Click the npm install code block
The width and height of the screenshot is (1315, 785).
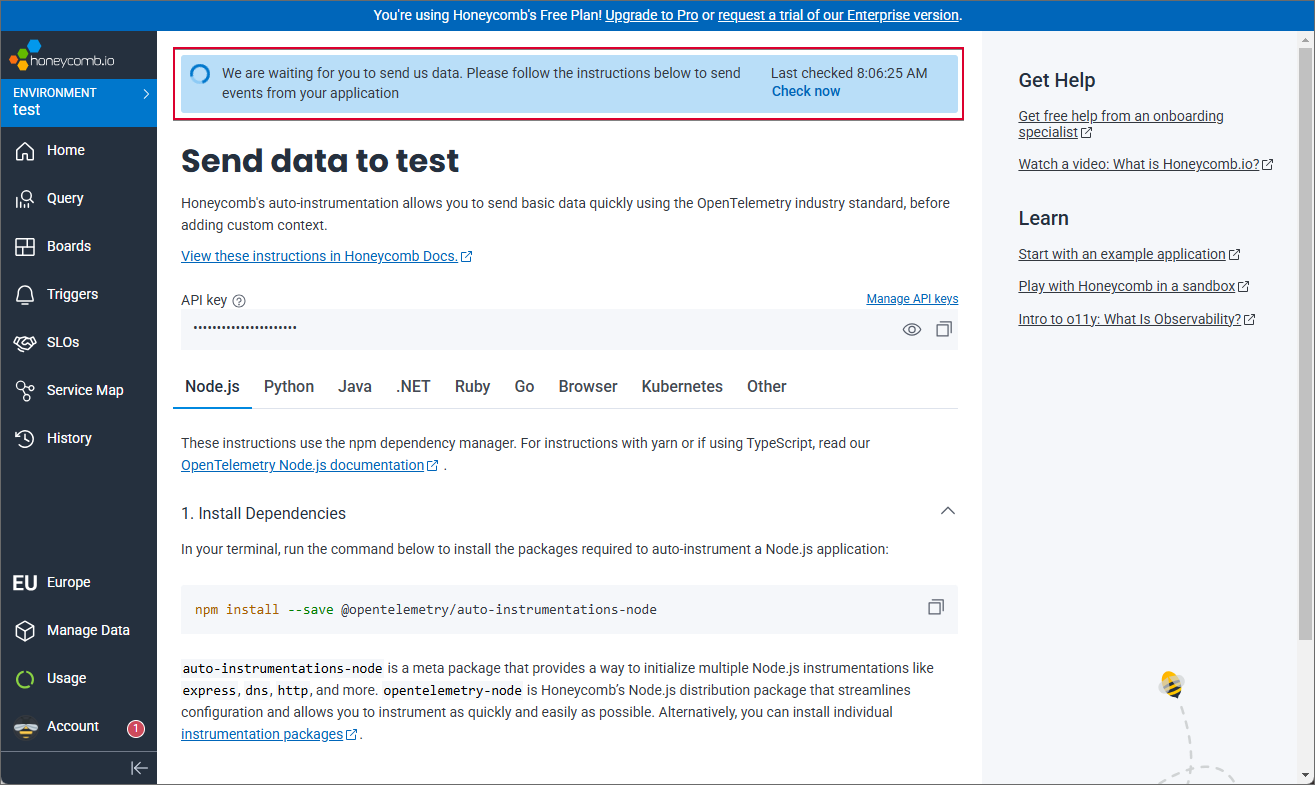click(x=569, y=609)
